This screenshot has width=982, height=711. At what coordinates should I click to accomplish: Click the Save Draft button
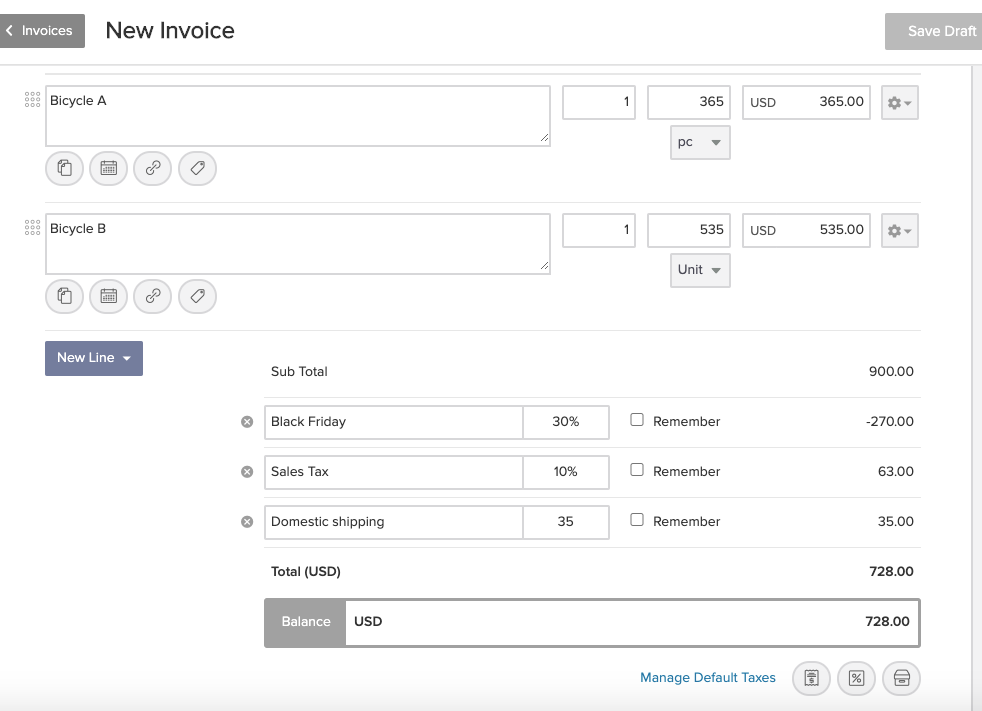click(x=934, y=31)
